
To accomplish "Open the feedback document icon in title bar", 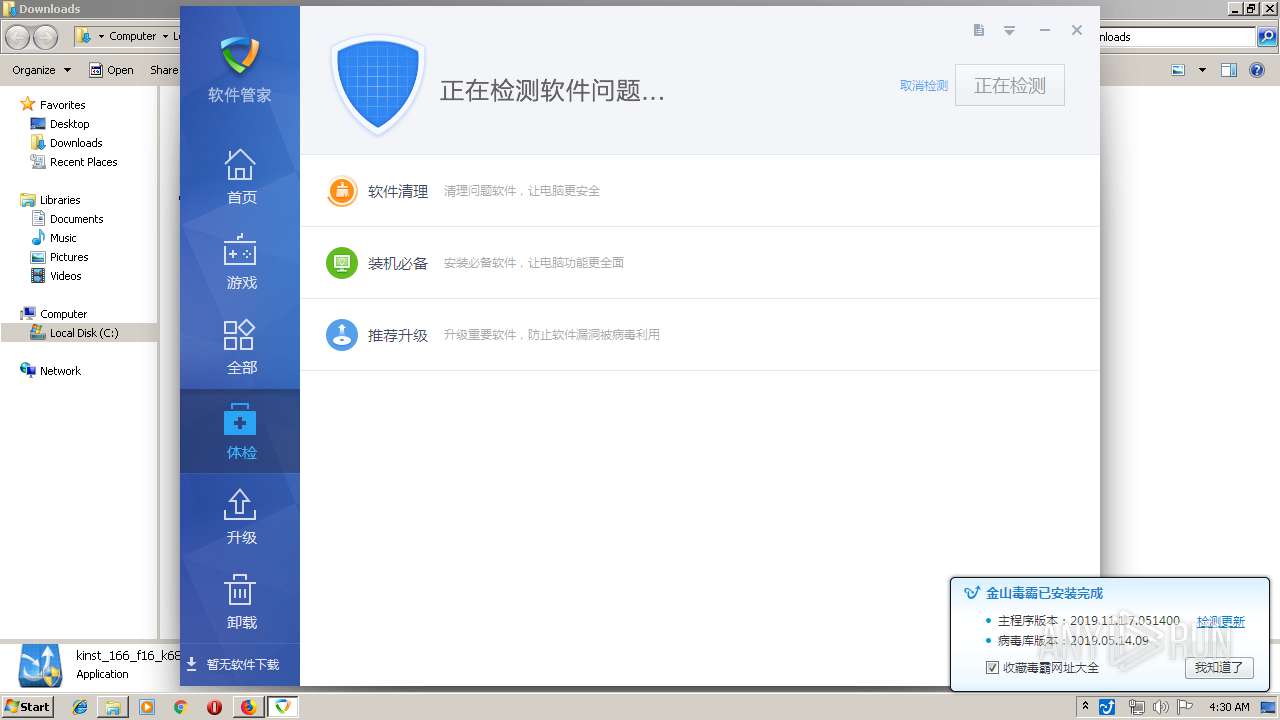I will click(979, 30).
